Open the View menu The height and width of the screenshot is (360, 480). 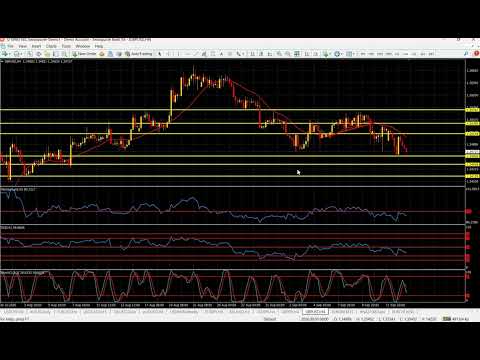(x=23, y=46)
